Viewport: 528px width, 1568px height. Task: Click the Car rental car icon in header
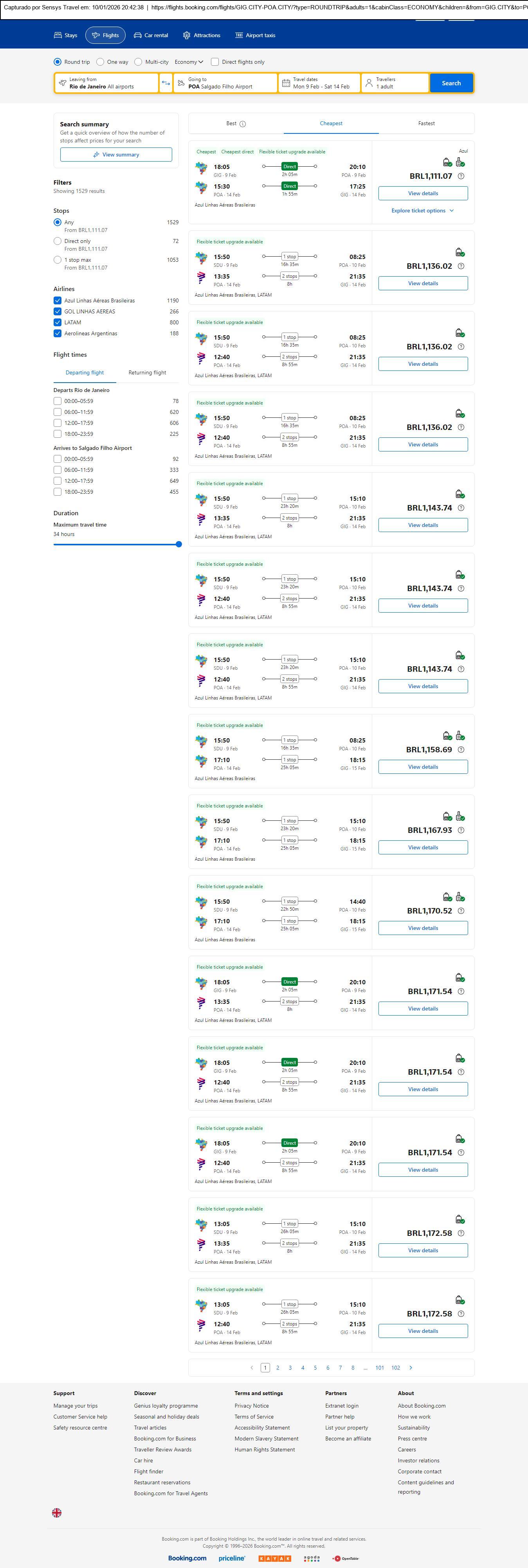pyautogui.click(x=138, y=35)
